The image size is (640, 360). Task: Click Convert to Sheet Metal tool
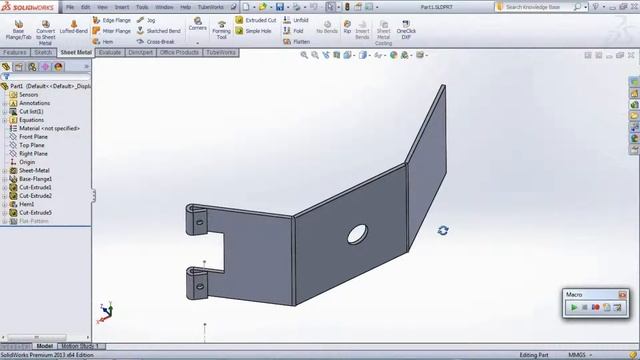45,32
